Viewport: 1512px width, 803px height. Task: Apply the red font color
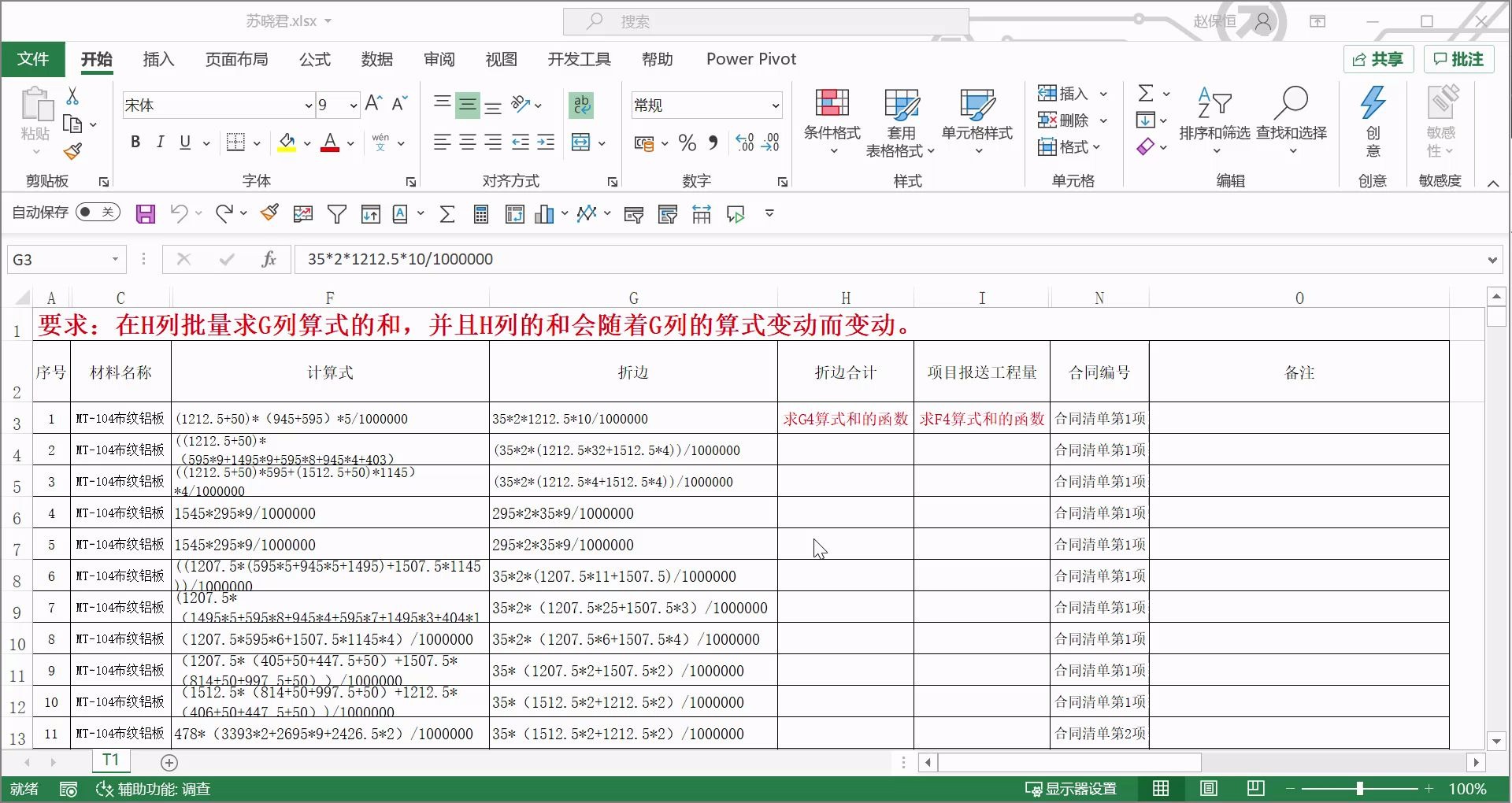(x=331, y=142)
